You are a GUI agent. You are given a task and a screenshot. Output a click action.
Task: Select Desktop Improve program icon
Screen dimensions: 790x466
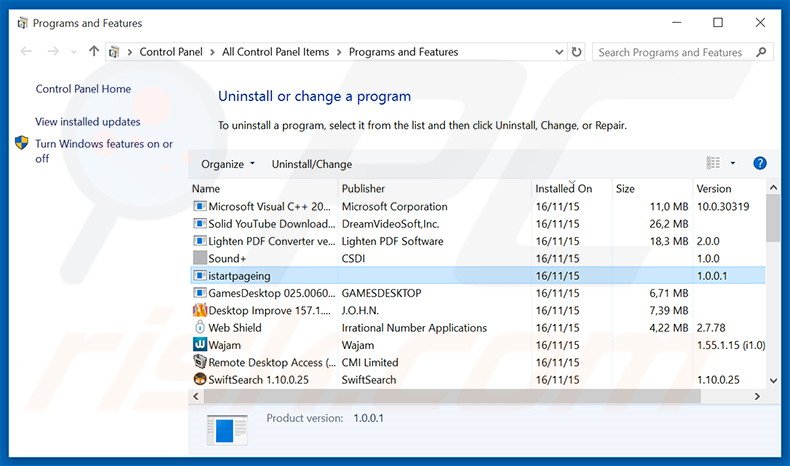[x=200, y=310]
